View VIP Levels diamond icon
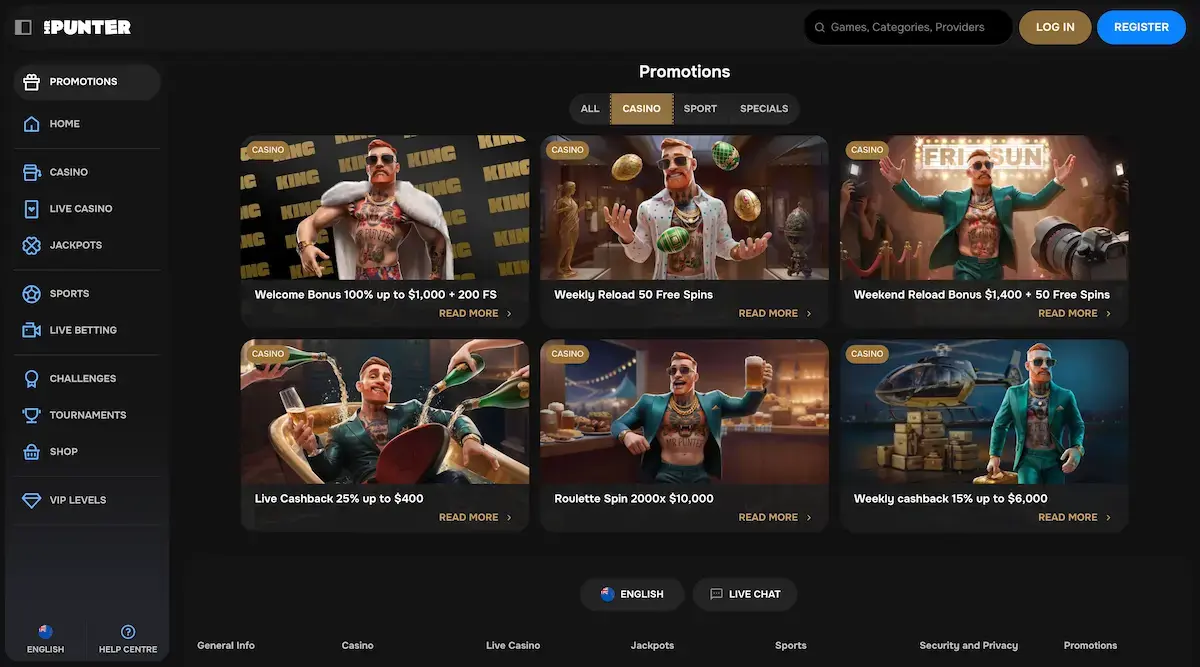Image resolution: width=1200 pixels, height=667 pixels. click(x=31, y=500)
